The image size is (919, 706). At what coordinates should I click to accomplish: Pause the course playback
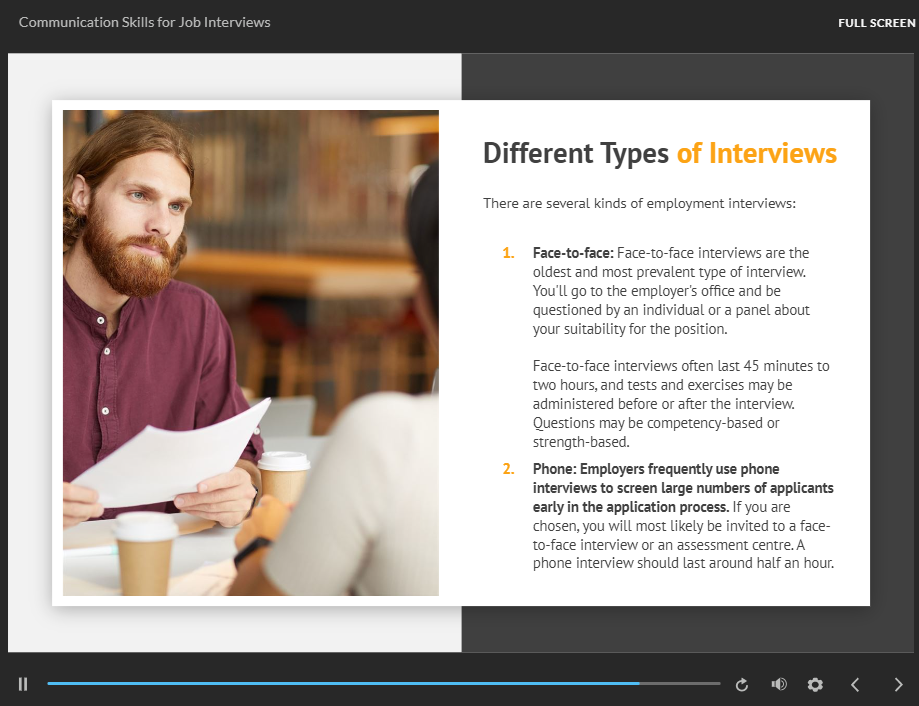[x=23, y=684]
